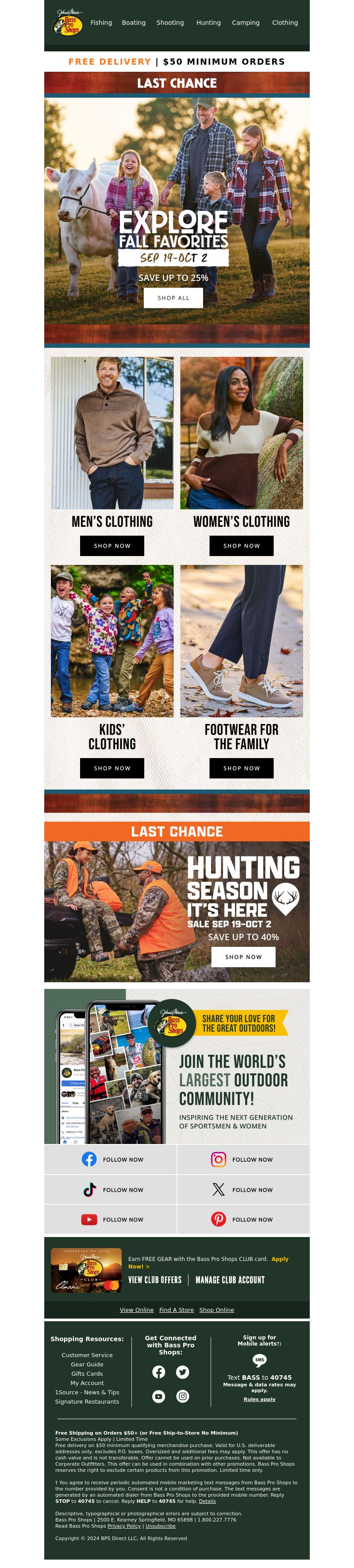Click the SMS speech bubble icon

[x=260, y=1360]
